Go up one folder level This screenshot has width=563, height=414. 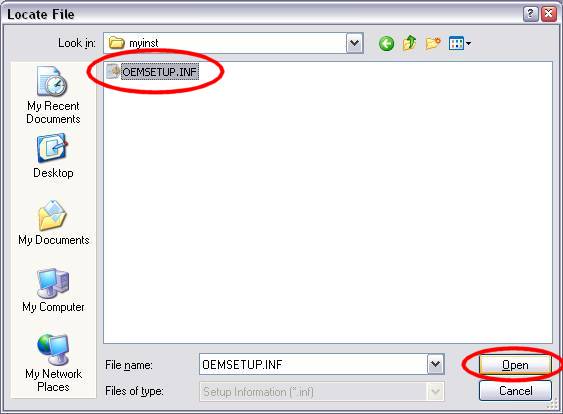point(410,43)
